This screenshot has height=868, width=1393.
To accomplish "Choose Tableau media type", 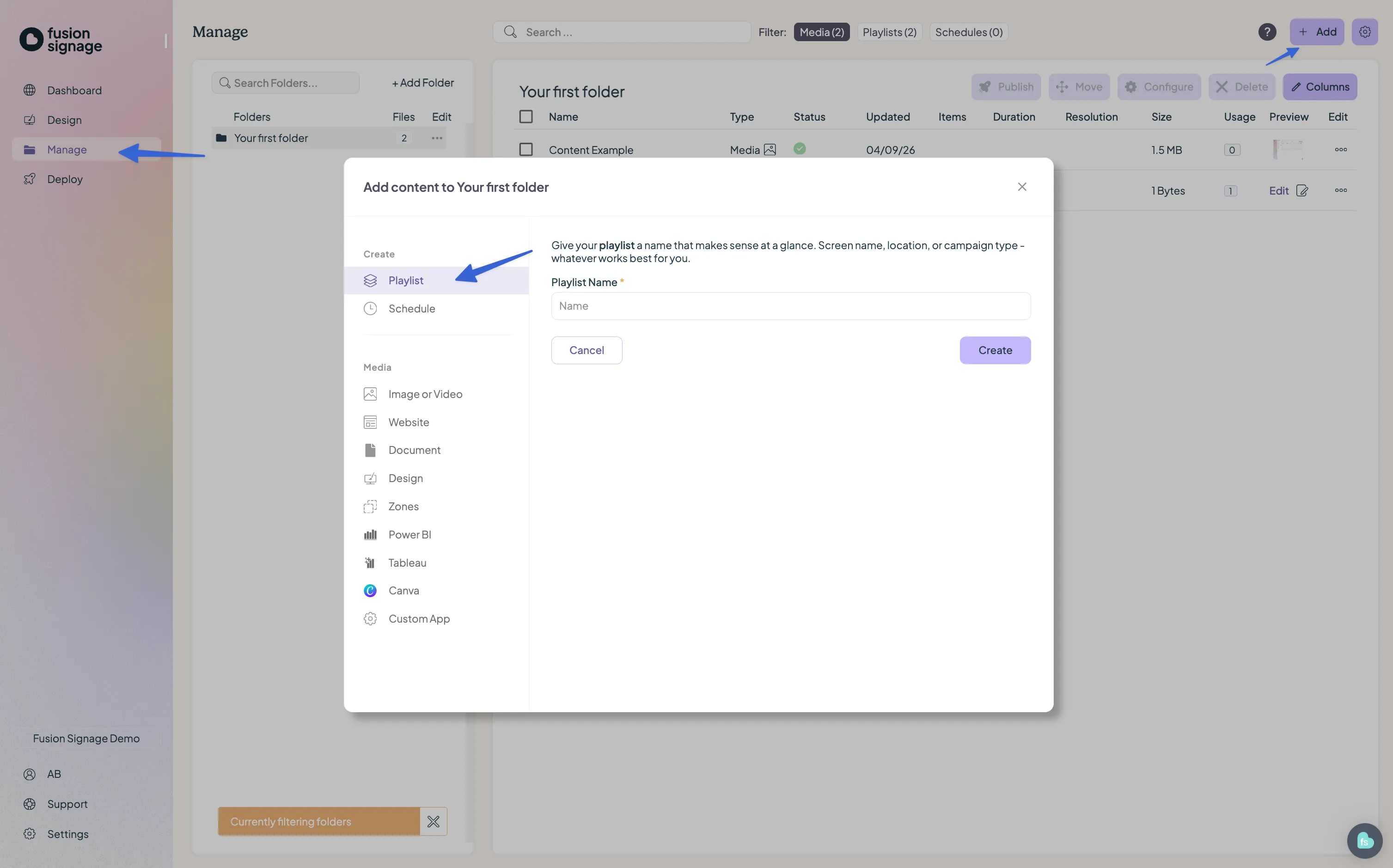I will click(x=436, y=562).
